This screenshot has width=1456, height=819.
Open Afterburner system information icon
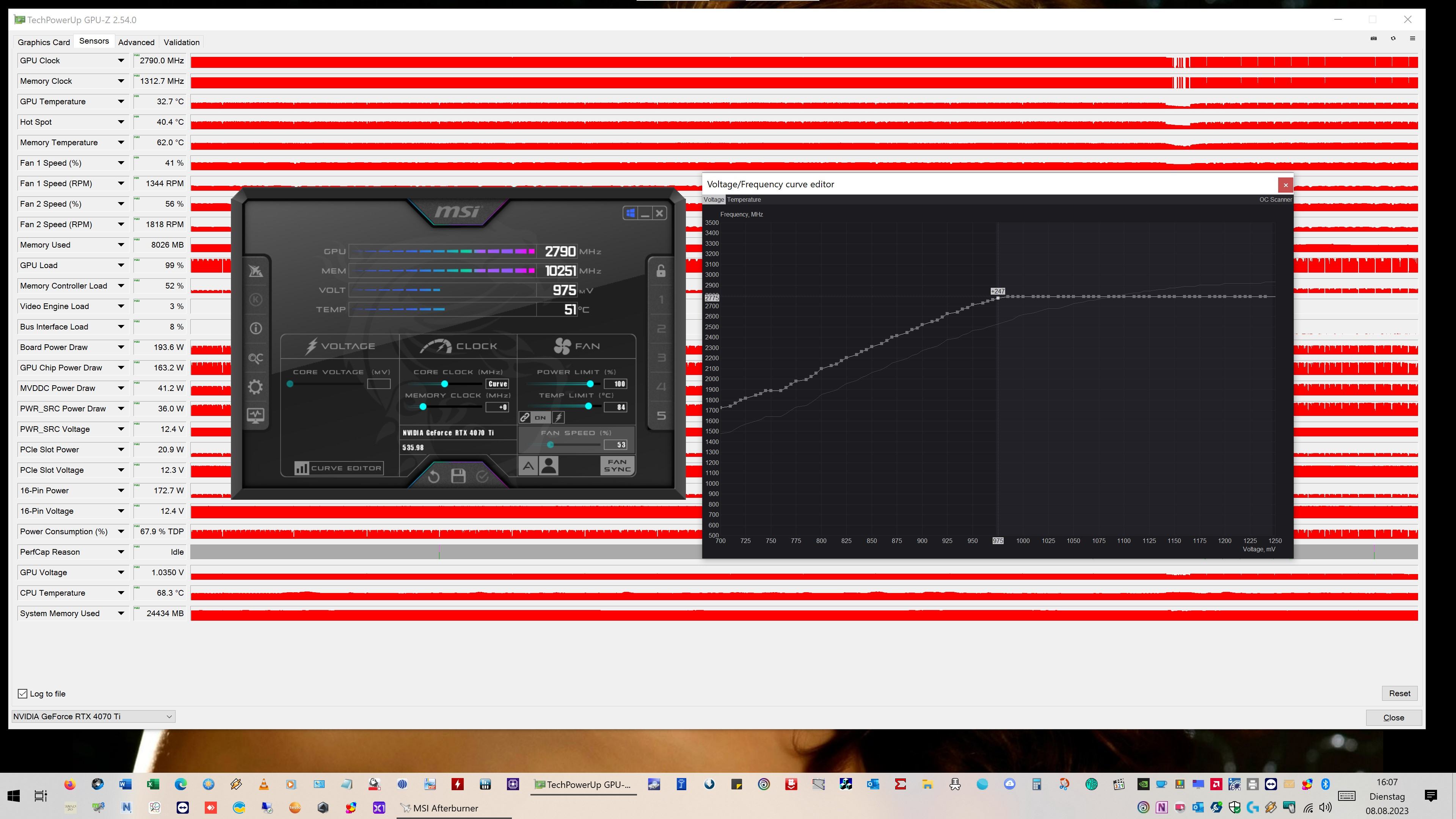256,328
